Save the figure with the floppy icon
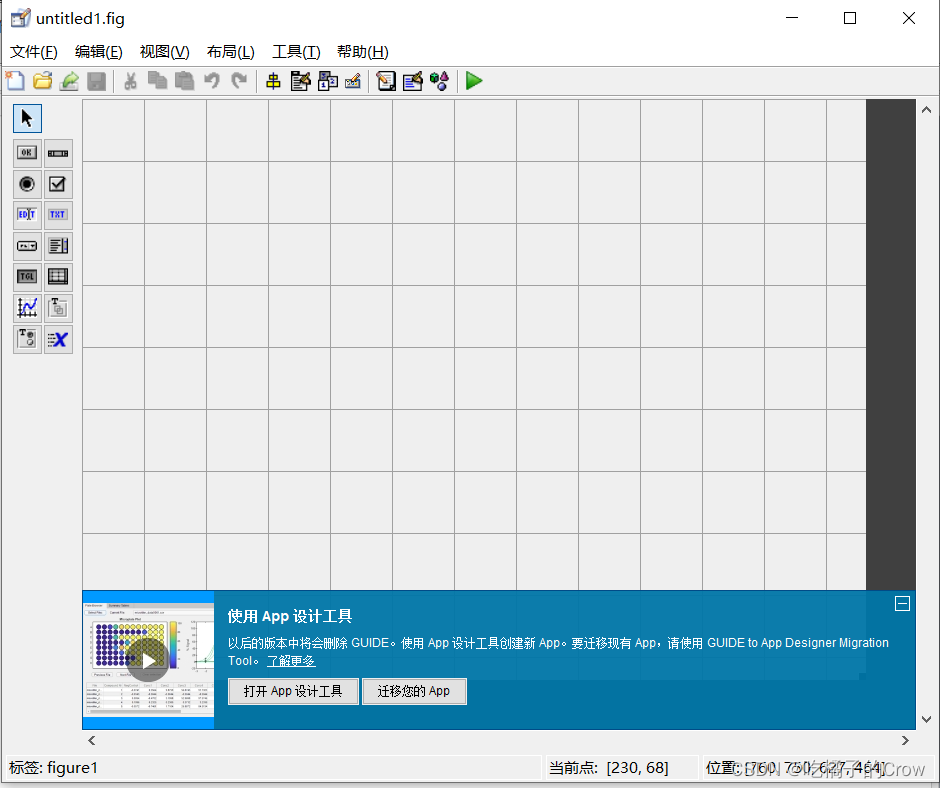Screen dimensions: 940x788 pos(97,81)
